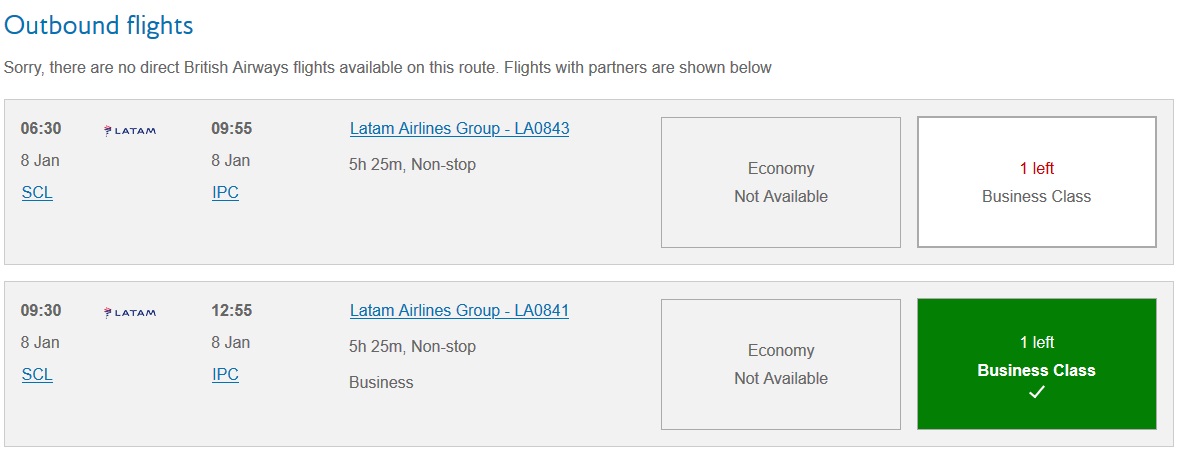This screenshot has width=1180, height=452.
Task: Click the white checkmark in the green box
Action: pyautogui.click(x=1036, y=393)
